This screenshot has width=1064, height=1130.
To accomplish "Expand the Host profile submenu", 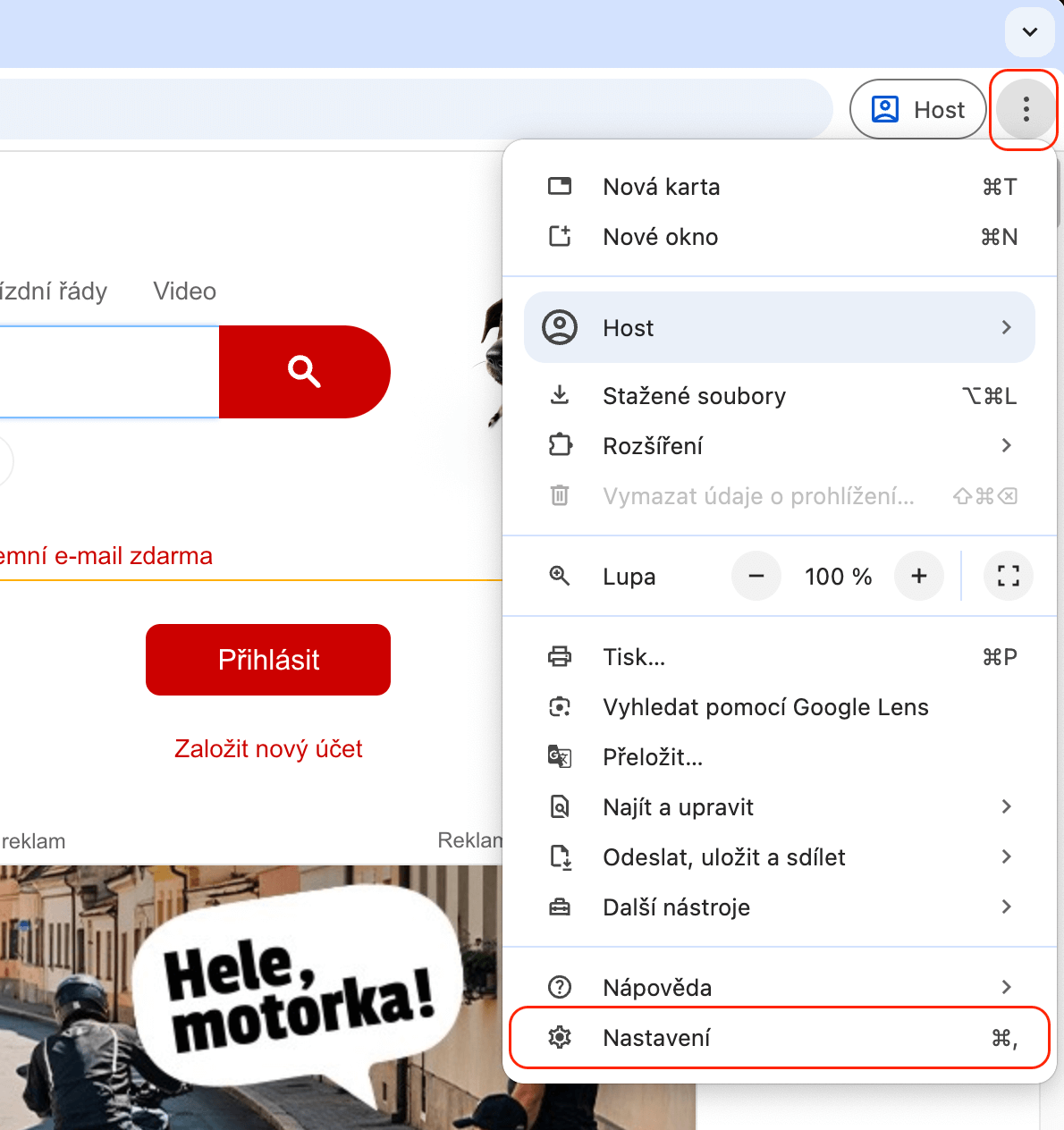I will click(778, 328).
